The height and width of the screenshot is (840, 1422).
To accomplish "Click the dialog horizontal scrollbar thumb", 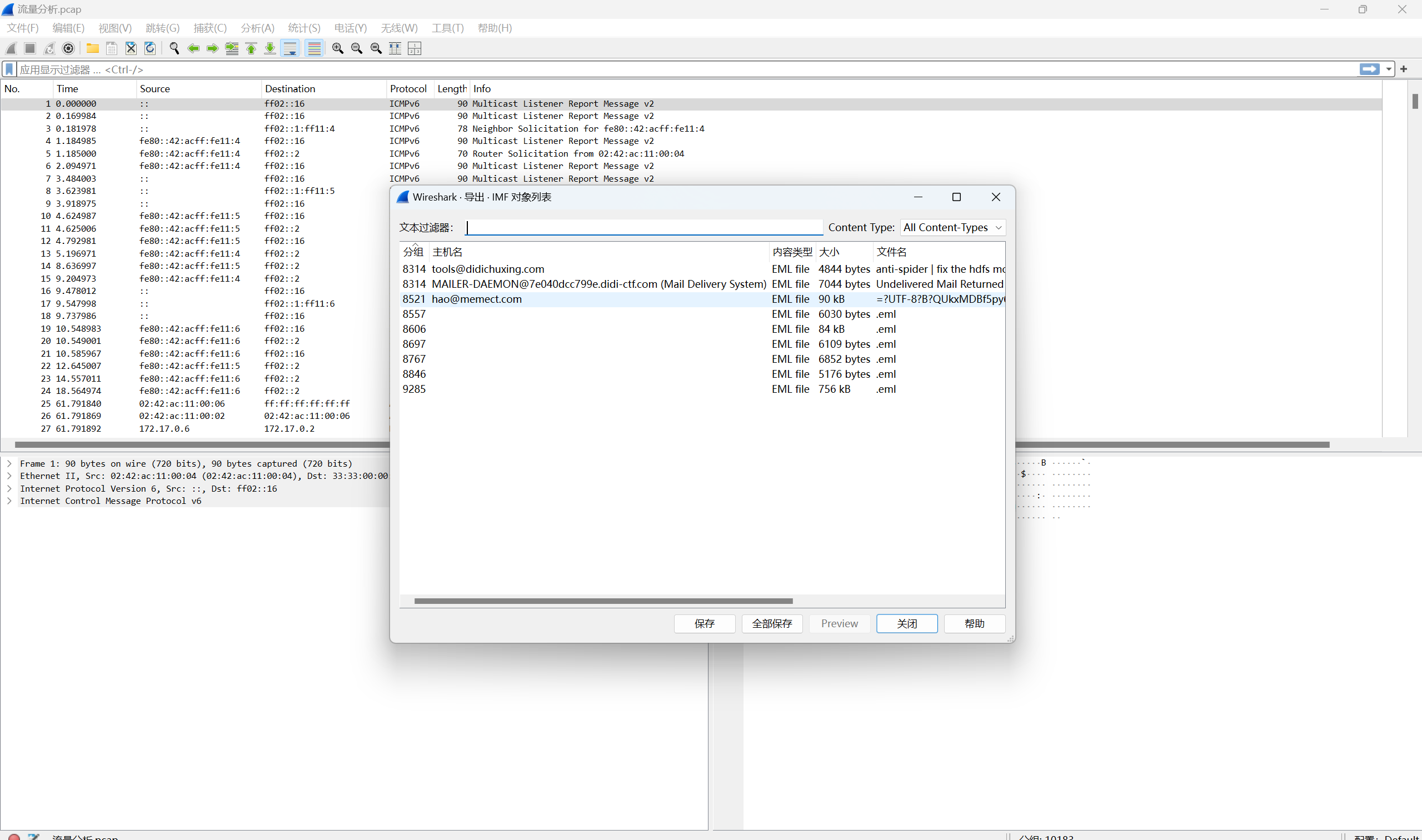I will (x=603, y=601).
